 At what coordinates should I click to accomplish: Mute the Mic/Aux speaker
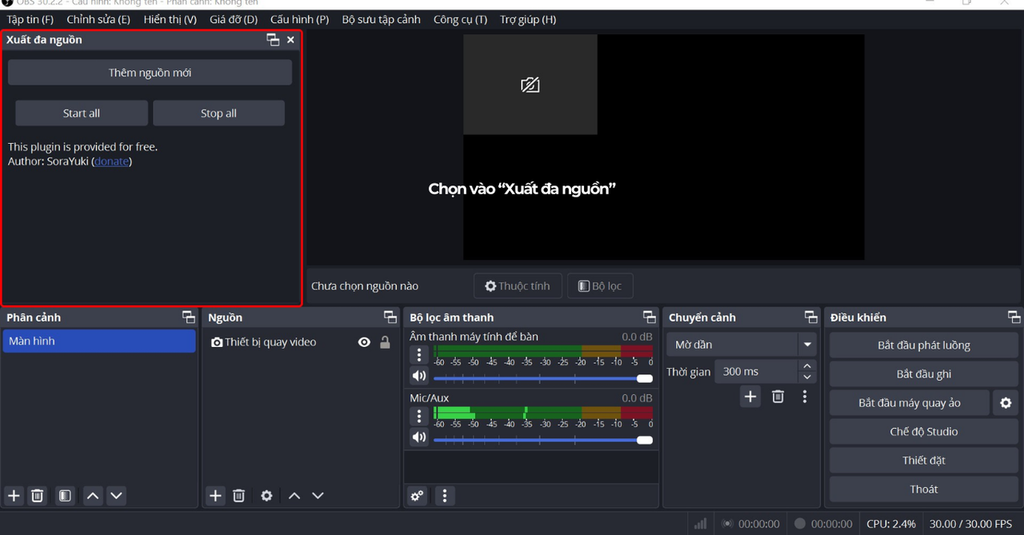point(419,437)
